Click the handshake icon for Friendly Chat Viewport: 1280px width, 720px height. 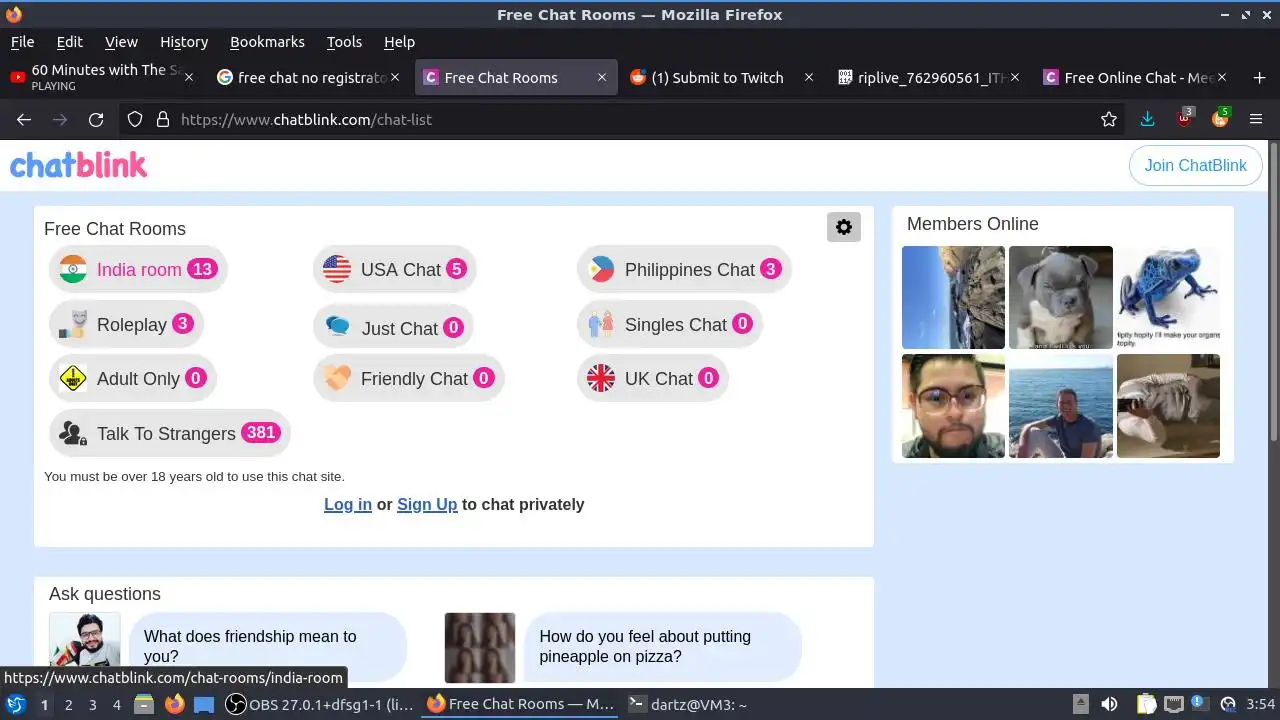pyautogui.click(x=337, y=378)
